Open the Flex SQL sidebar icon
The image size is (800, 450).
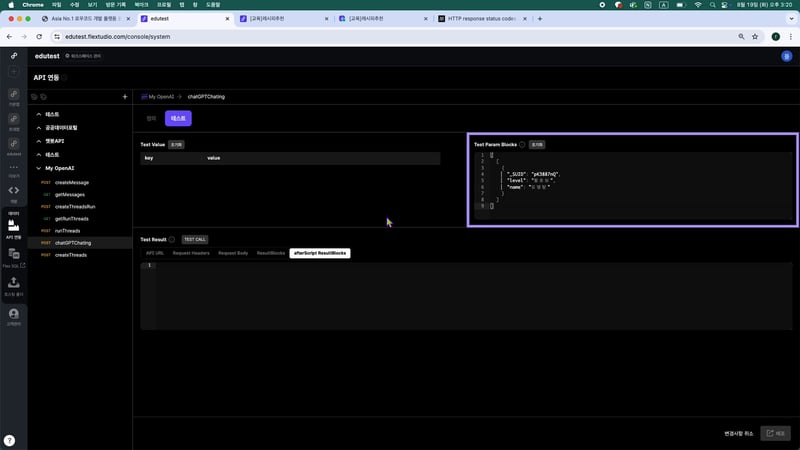pos(14,257)
